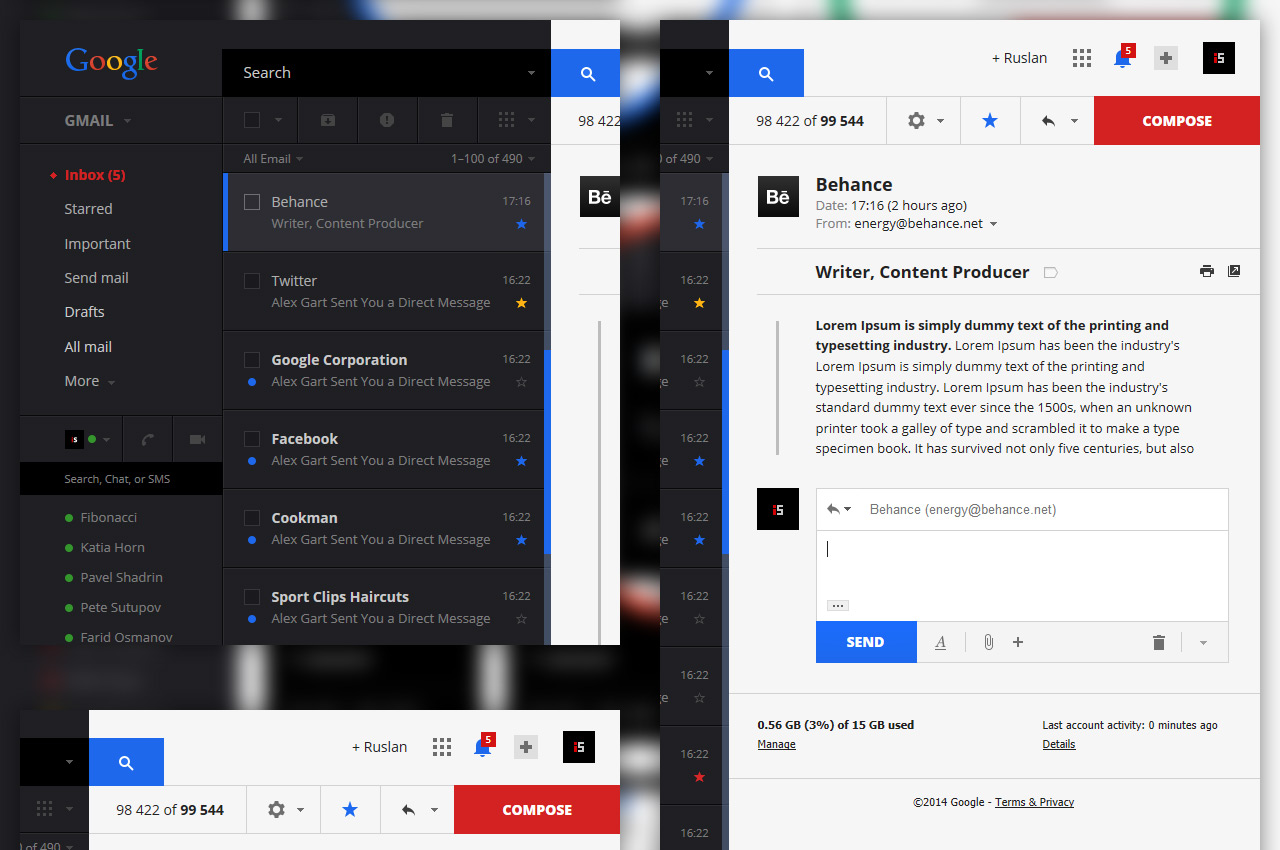Screen dimensions: 1280x850
Task: Tick the checkbox for the Behance email
Action: 252,202
